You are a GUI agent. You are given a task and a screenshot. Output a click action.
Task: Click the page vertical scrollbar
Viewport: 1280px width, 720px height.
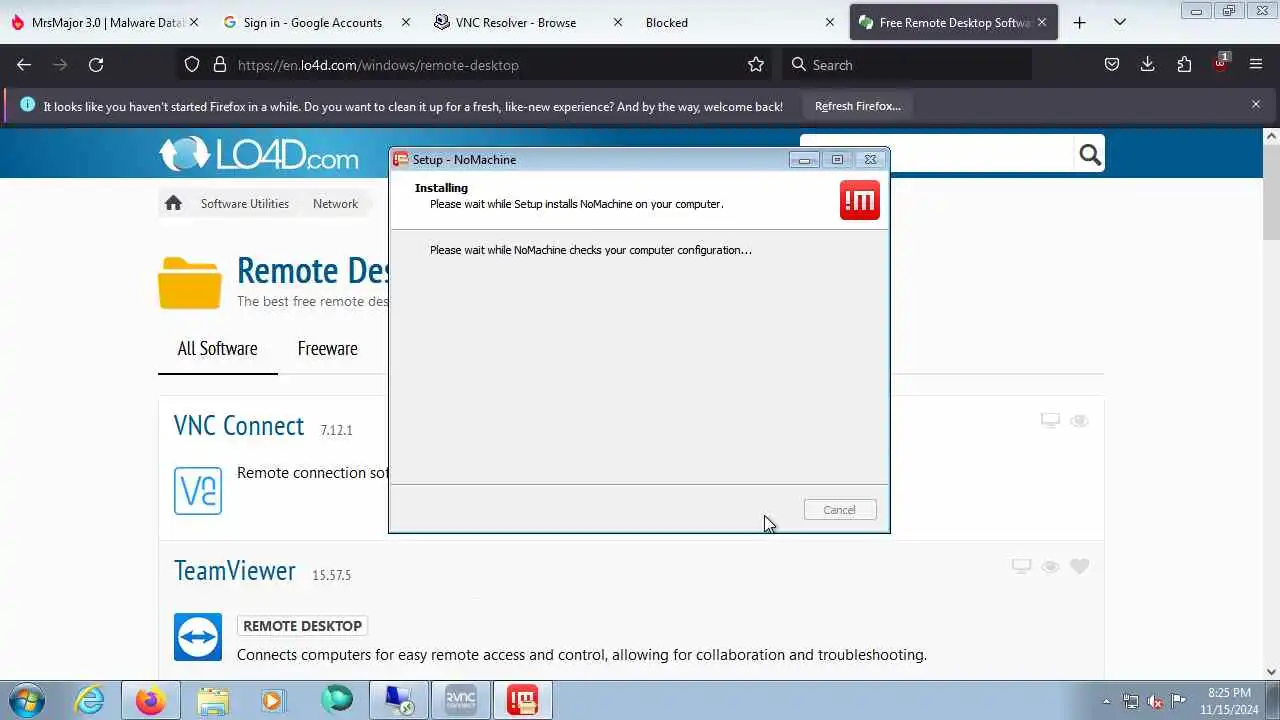[1271, 190]
